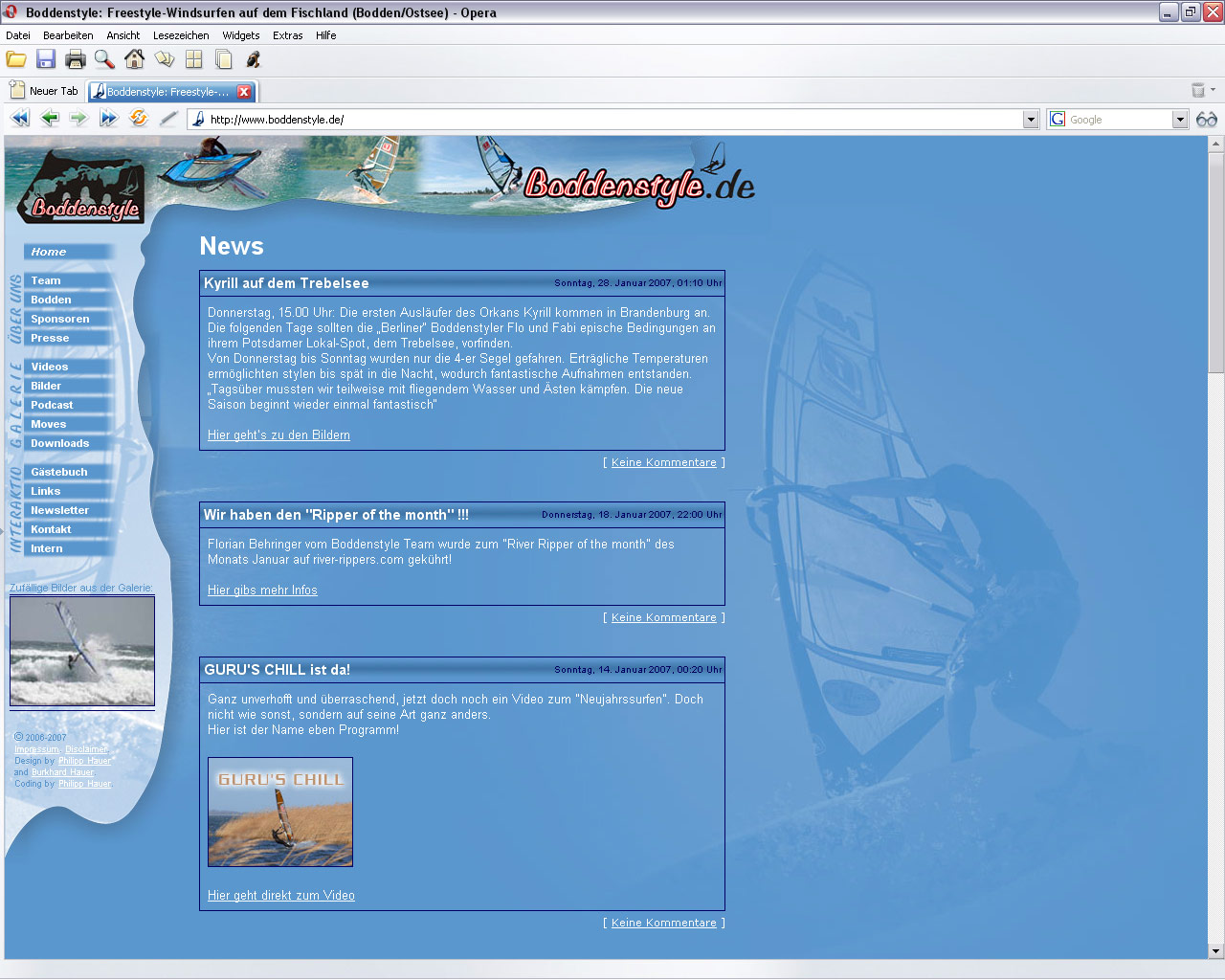Expand the trash can dropdown arrow
The height and width of the screenshot is (980, 1225).
click(1214, 90)
